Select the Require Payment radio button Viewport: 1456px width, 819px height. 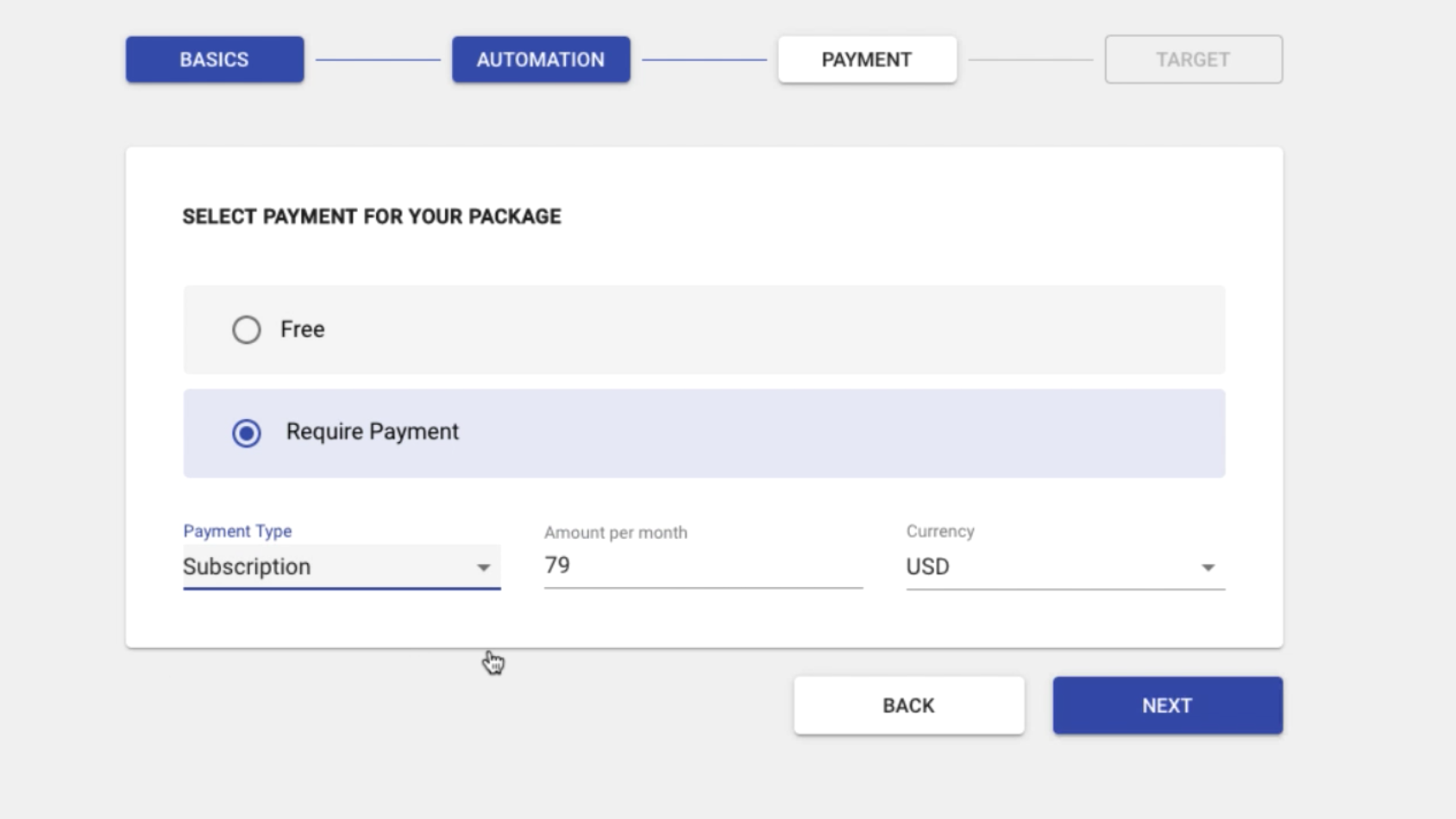tap(246, 433)
